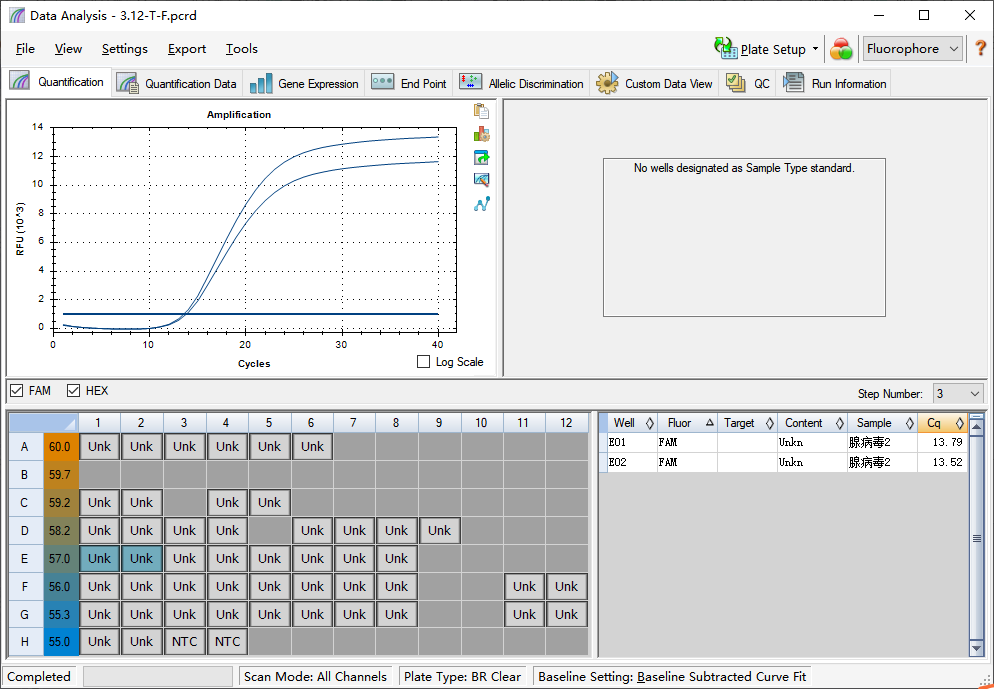Click Scan Mode: All Channels status entry
The image size is (994, 689).
coord(315,676)
